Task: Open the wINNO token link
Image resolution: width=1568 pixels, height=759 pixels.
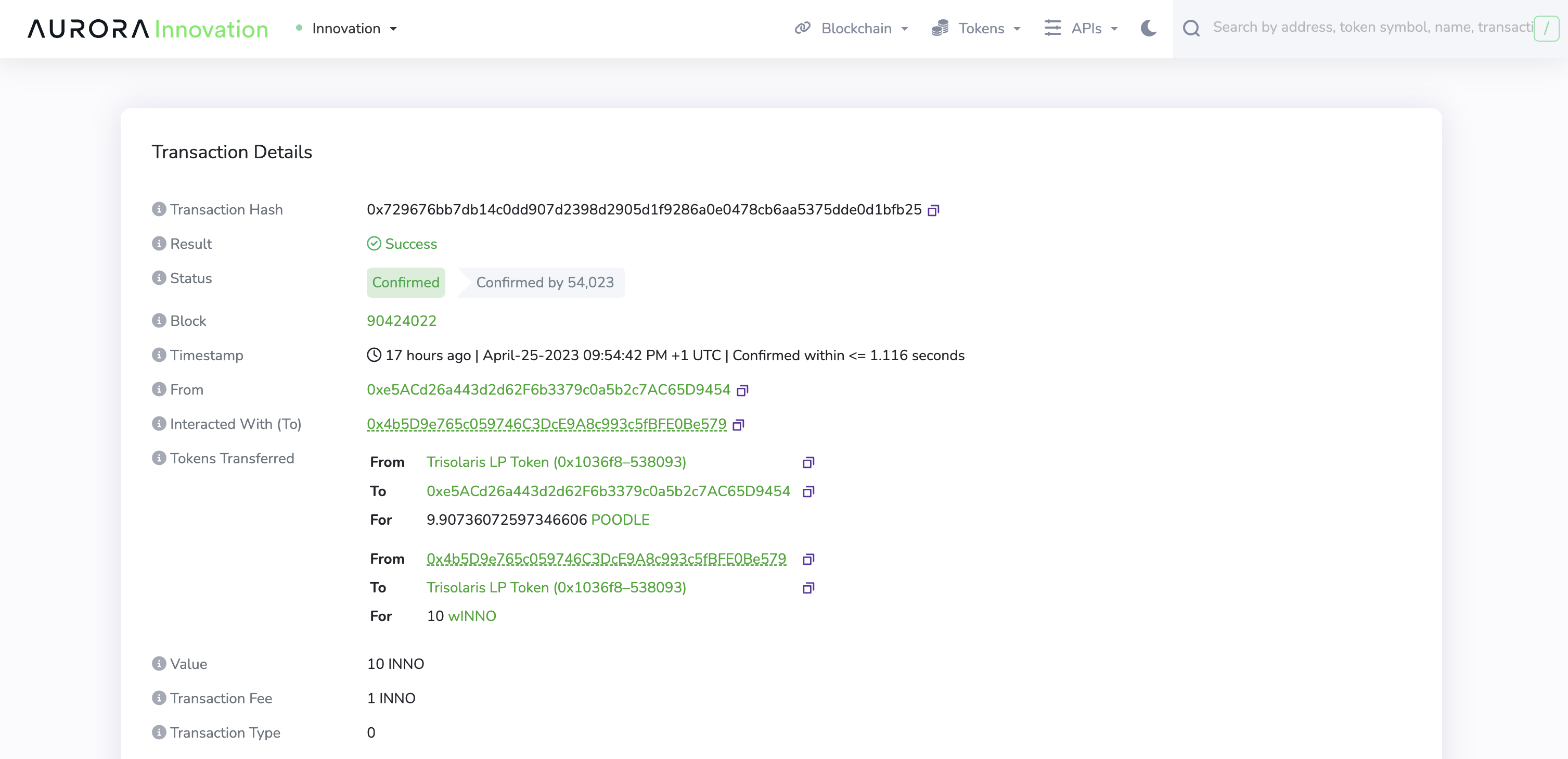Action: tap(472, 616)
